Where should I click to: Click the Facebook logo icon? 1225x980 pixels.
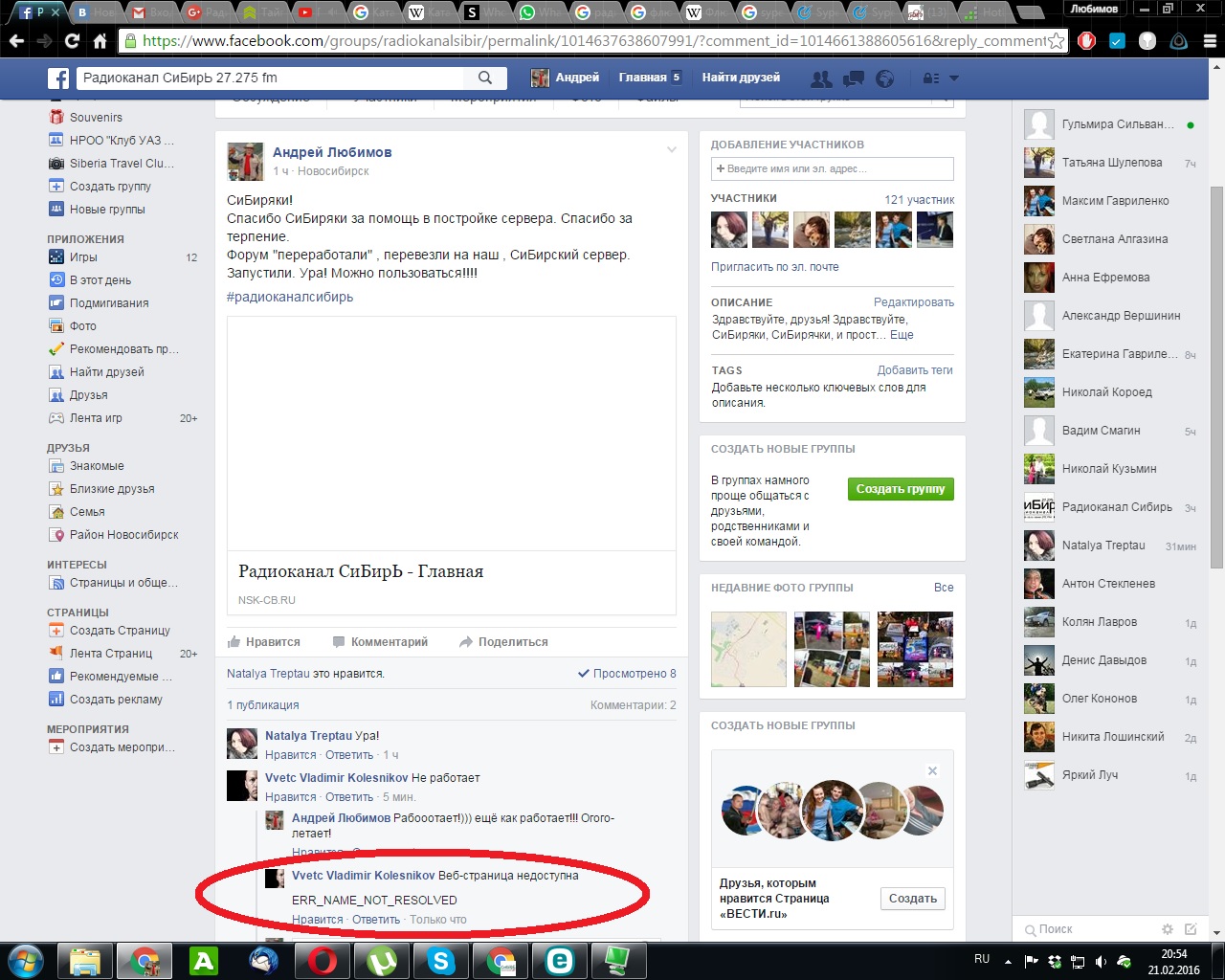click(58, 78)
